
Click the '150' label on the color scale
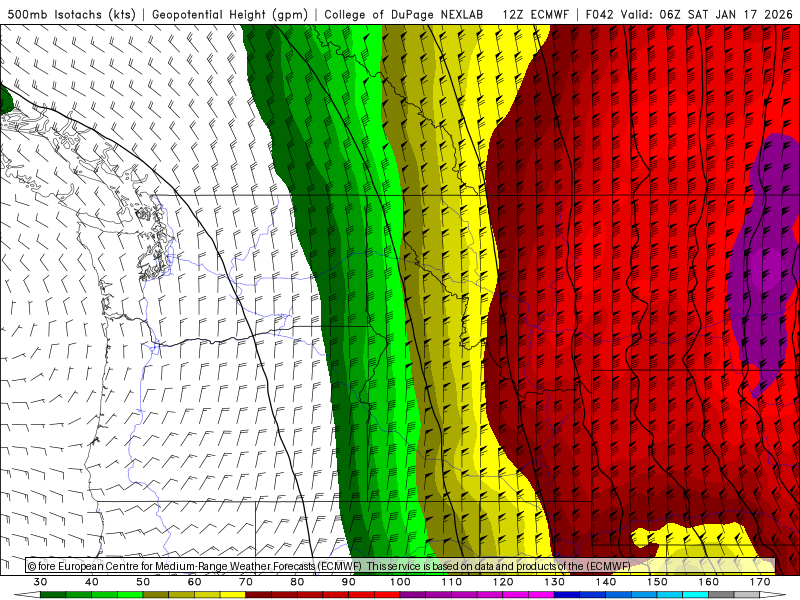click(657, 582)
